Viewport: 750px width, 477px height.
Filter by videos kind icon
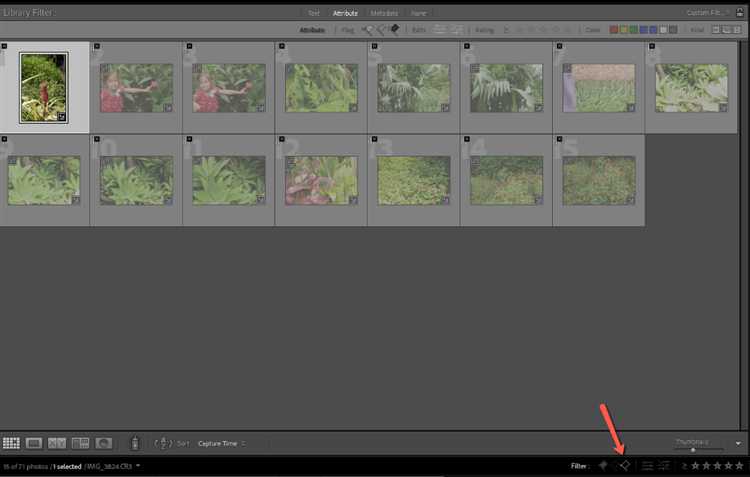(737, 30)
